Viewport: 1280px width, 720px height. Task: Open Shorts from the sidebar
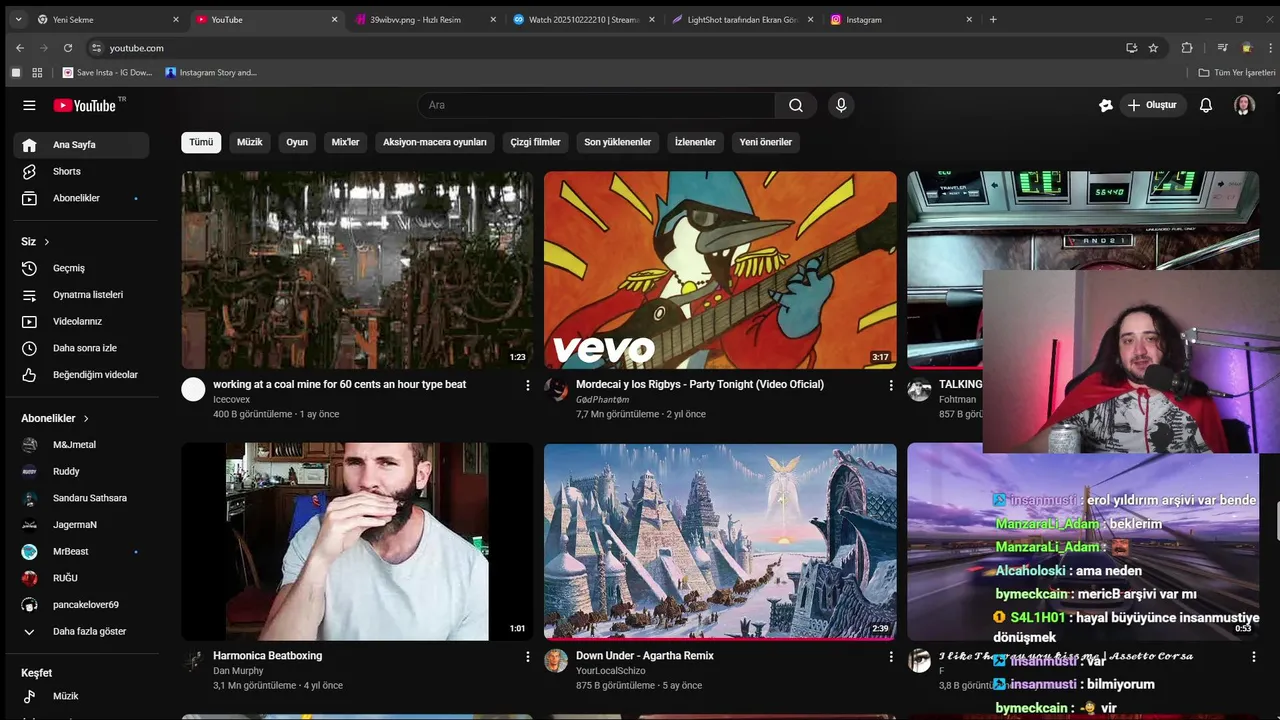(81, 172)
